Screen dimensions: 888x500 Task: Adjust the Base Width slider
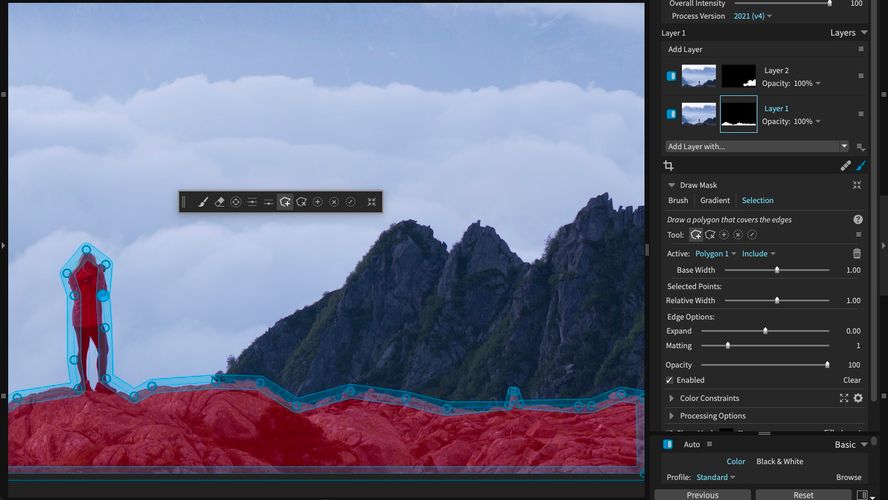(777, 270)
